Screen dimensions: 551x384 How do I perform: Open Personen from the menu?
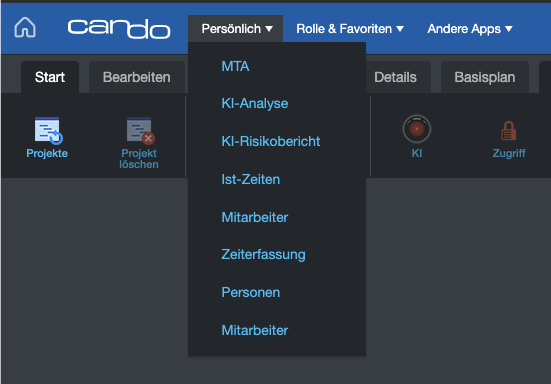tap(251, 292)
